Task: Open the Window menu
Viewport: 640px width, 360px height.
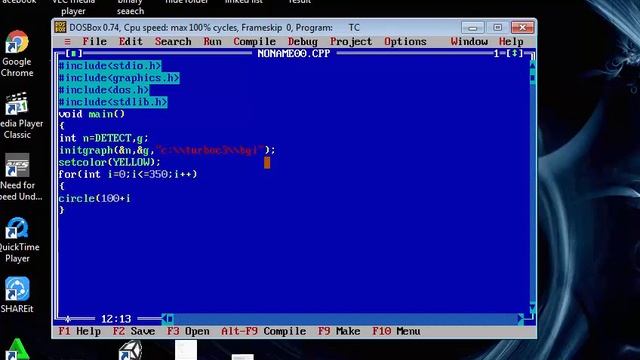Action: pos(469,42)
